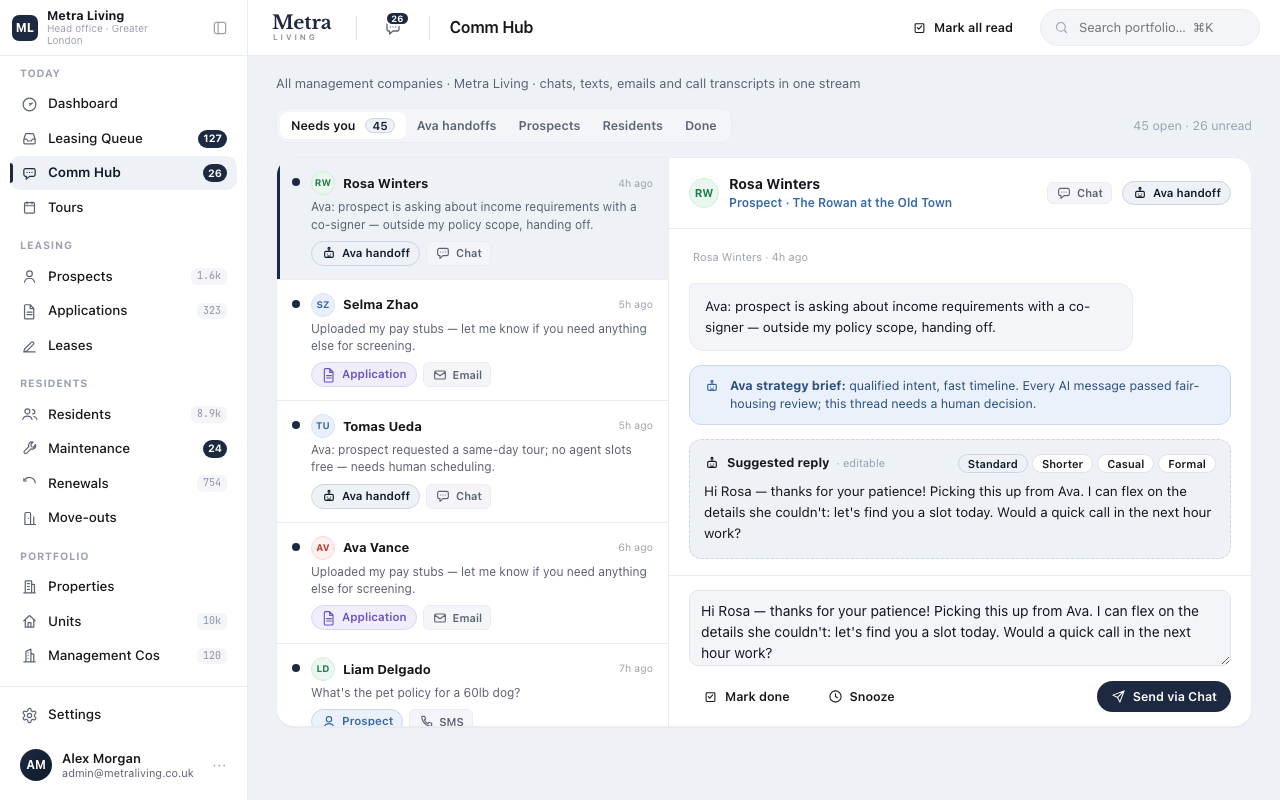
Task: Click the Tours calendar icon
Action: point(30,208)
